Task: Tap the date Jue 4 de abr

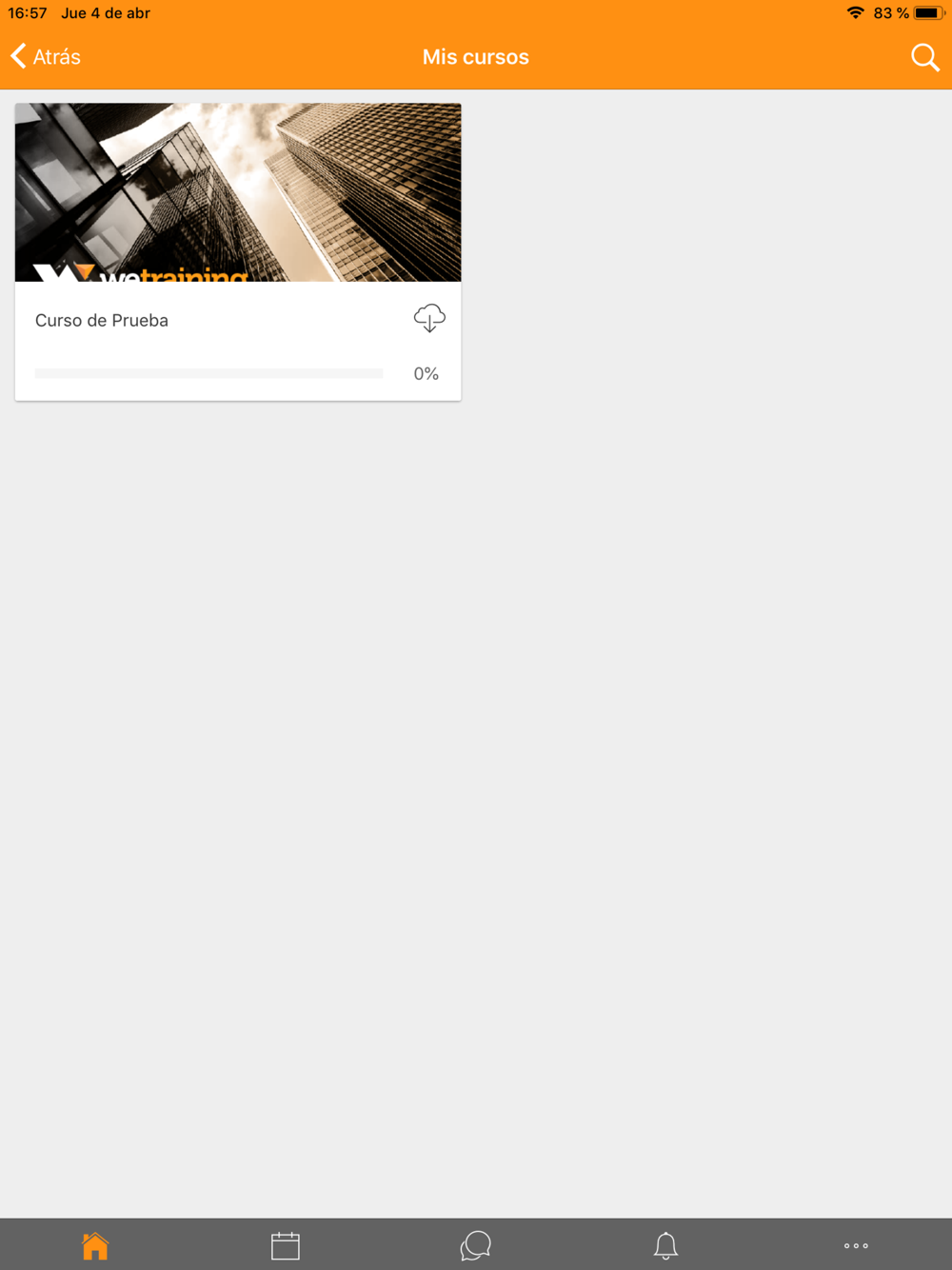Action: point(106,13)
